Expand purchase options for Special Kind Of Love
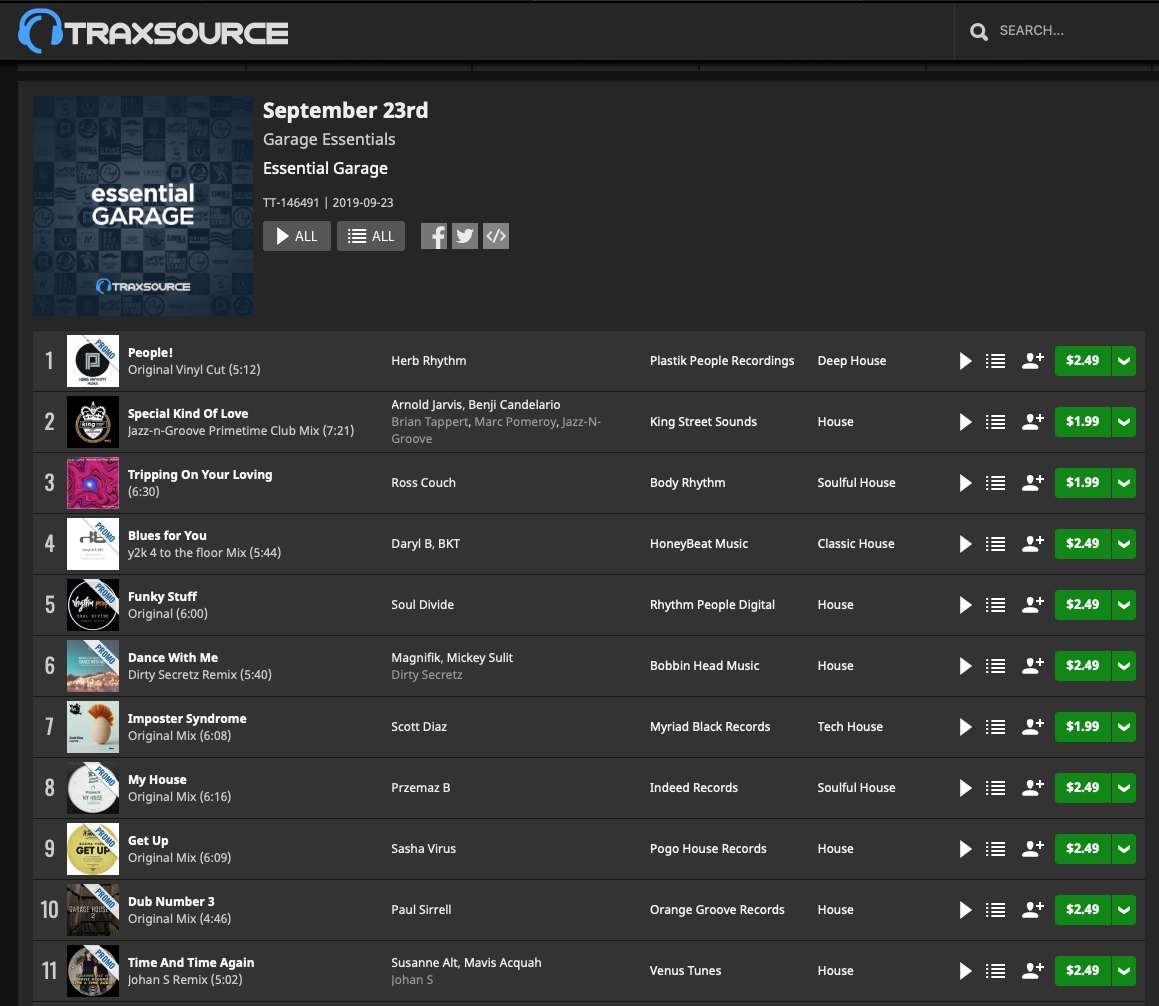The image size is (1159, 1006). click(x=1124, y=422)
